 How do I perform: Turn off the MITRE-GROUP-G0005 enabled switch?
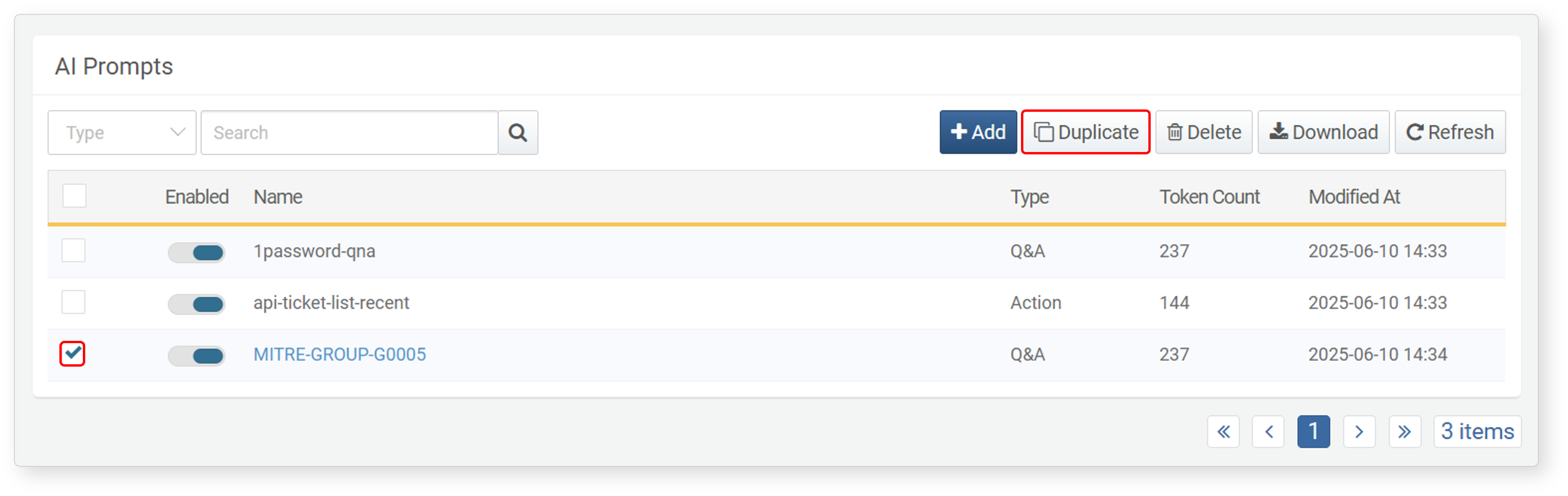pyautogui.click(x=197, y=355)
